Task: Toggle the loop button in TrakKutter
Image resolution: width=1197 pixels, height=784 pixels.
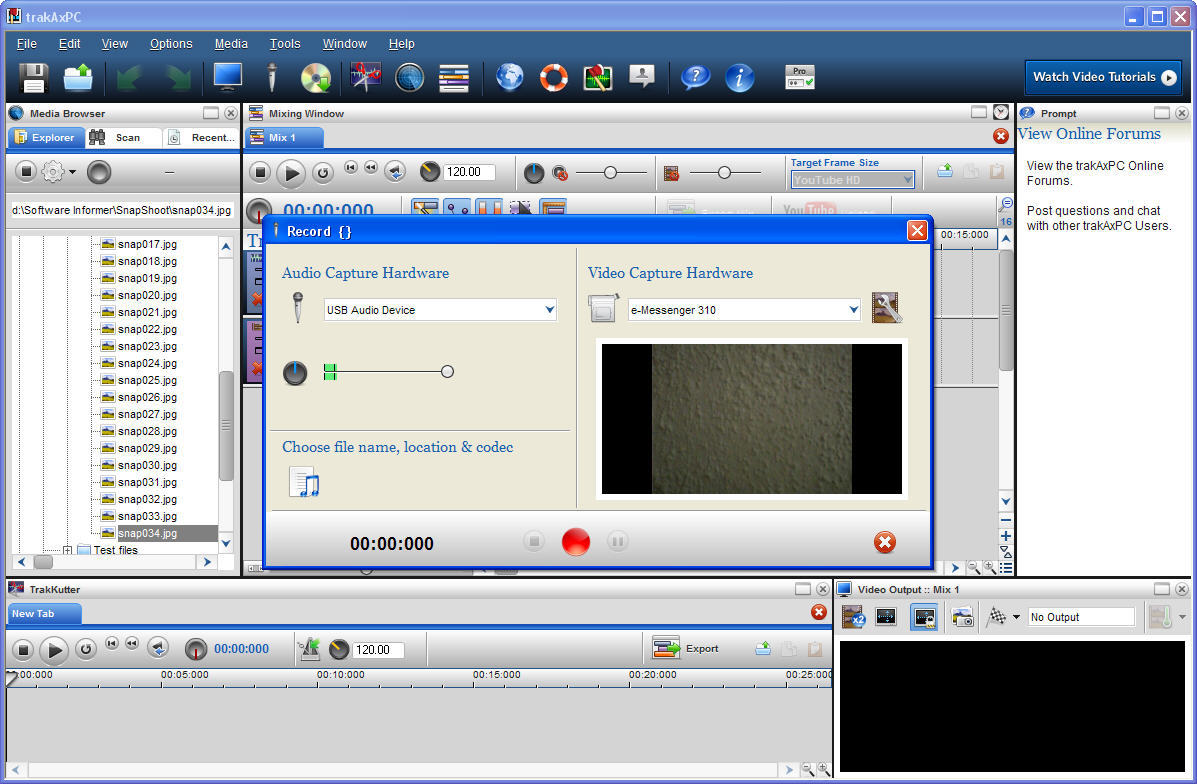Action: 86,650
